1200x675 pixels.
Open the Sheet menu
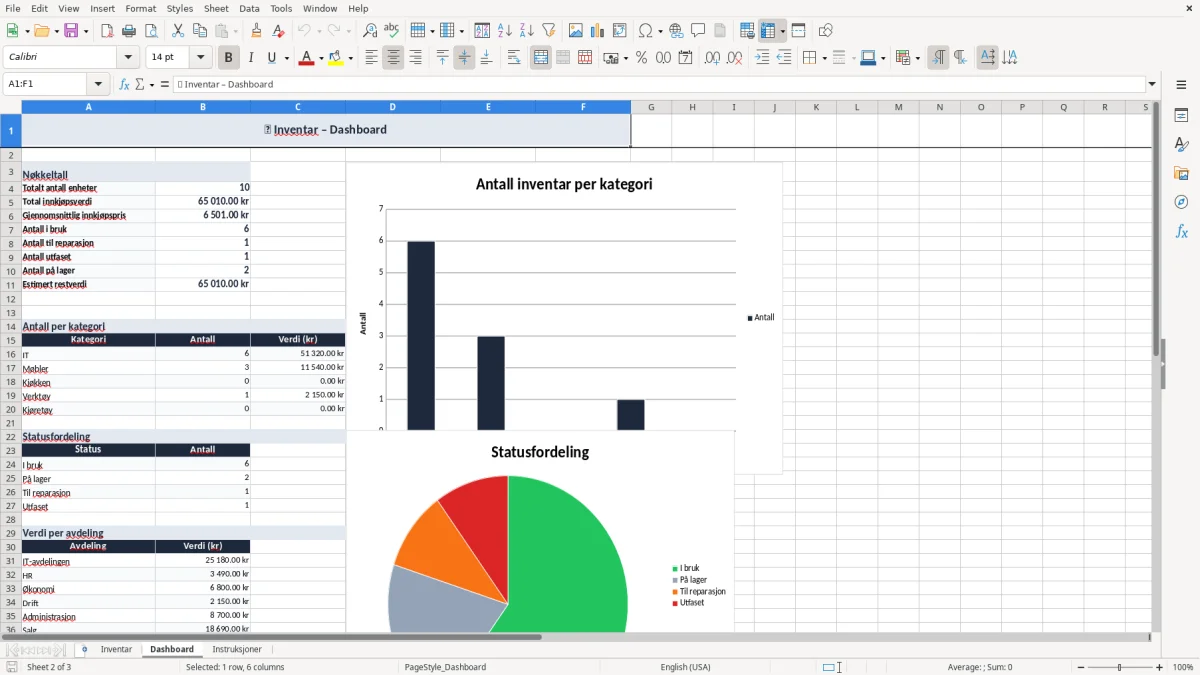pos(216,8)
